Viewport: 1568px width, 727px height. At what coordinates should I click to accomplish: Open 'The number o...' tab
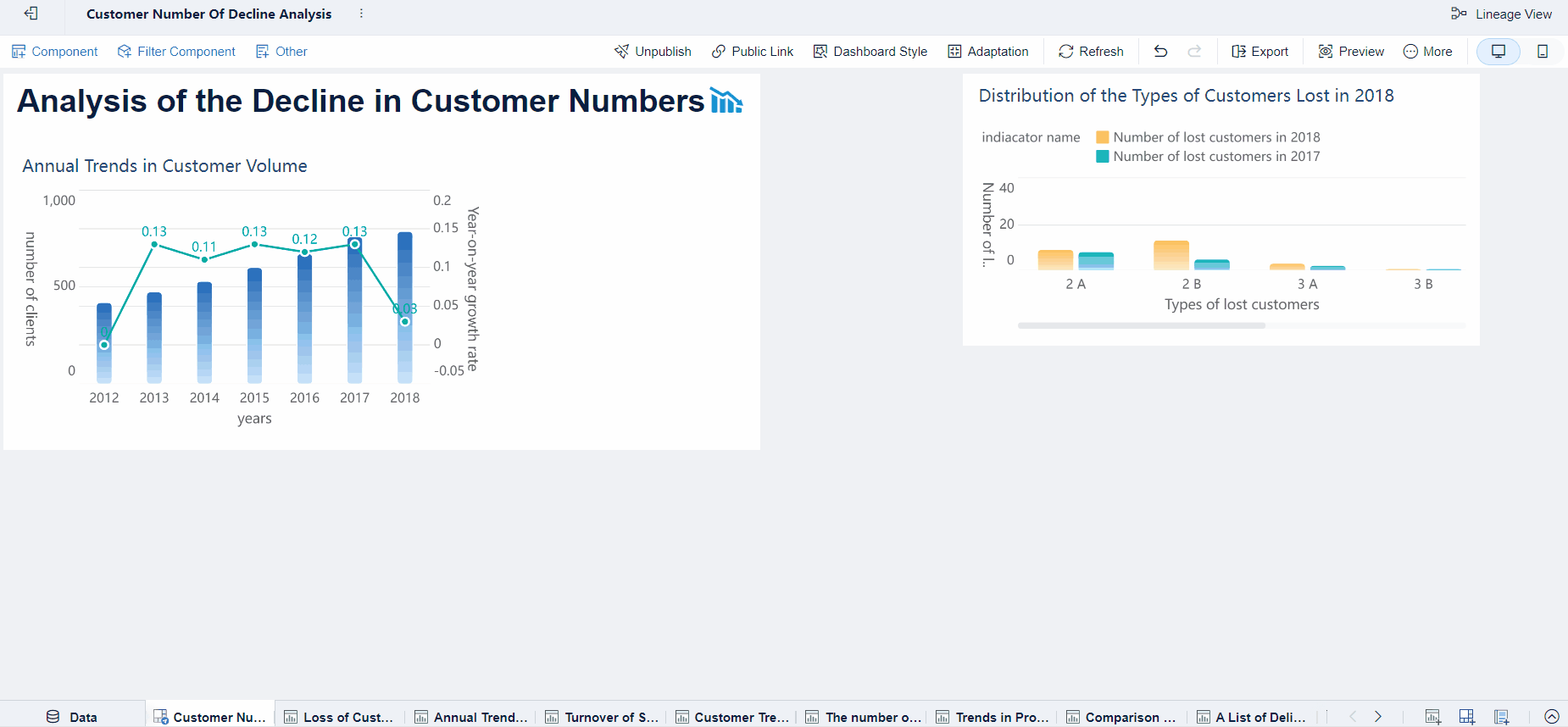click(862, 717)
